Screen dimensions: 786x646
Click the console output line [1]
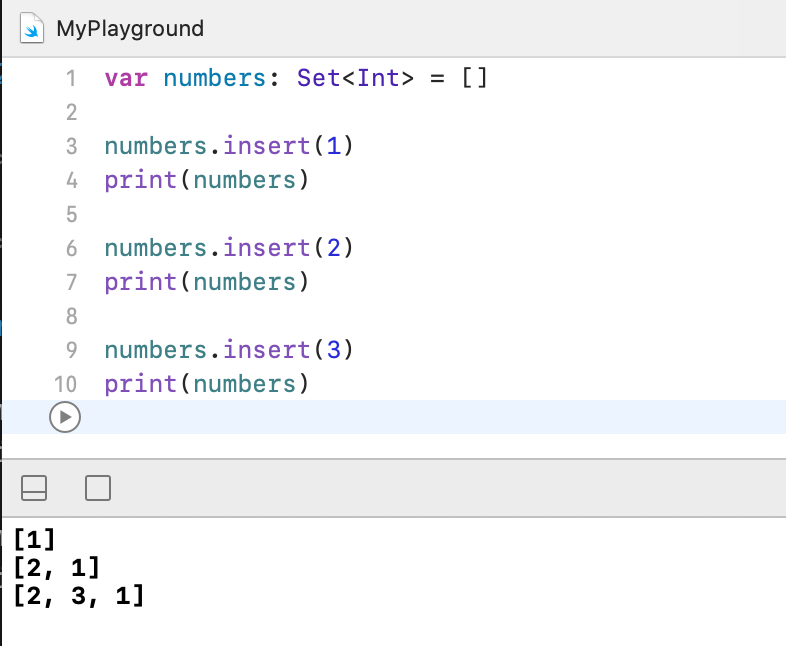tap(34, 541)
